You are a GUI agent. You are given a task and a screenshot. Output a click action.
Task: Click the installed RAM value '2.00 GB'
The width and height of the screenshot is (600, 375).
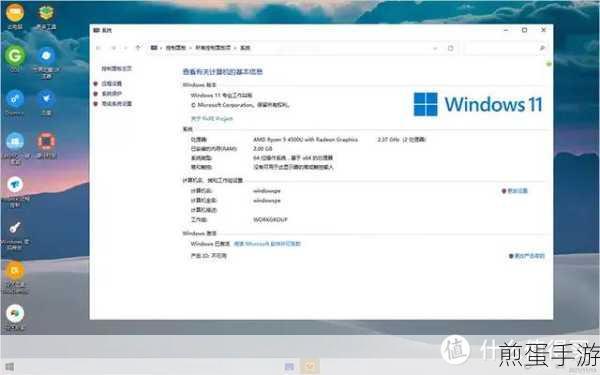(262, 148)
